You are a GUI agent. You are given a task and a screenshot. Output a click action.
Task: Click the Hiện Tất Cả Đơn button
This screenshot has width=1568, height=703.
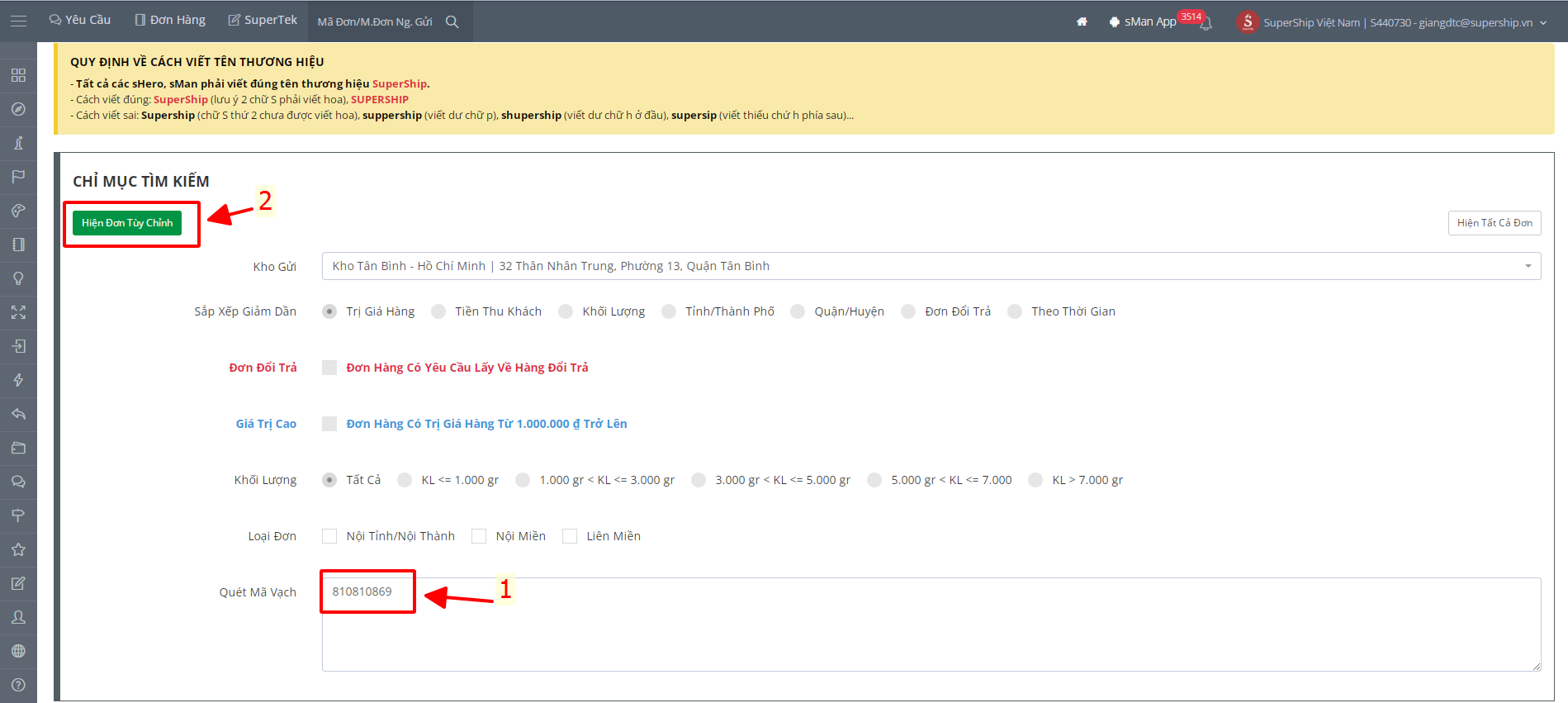click(1495, 223)
